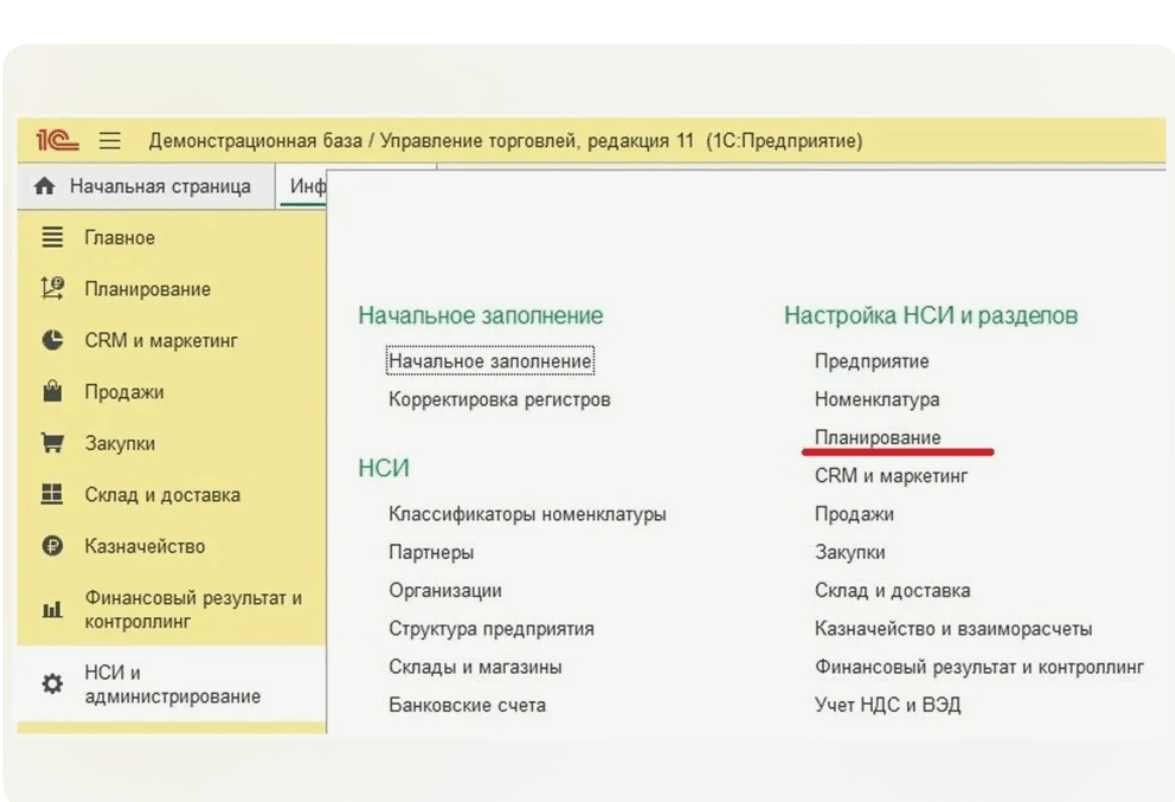Open the Планирование section in sidebar

click(172, 289)
